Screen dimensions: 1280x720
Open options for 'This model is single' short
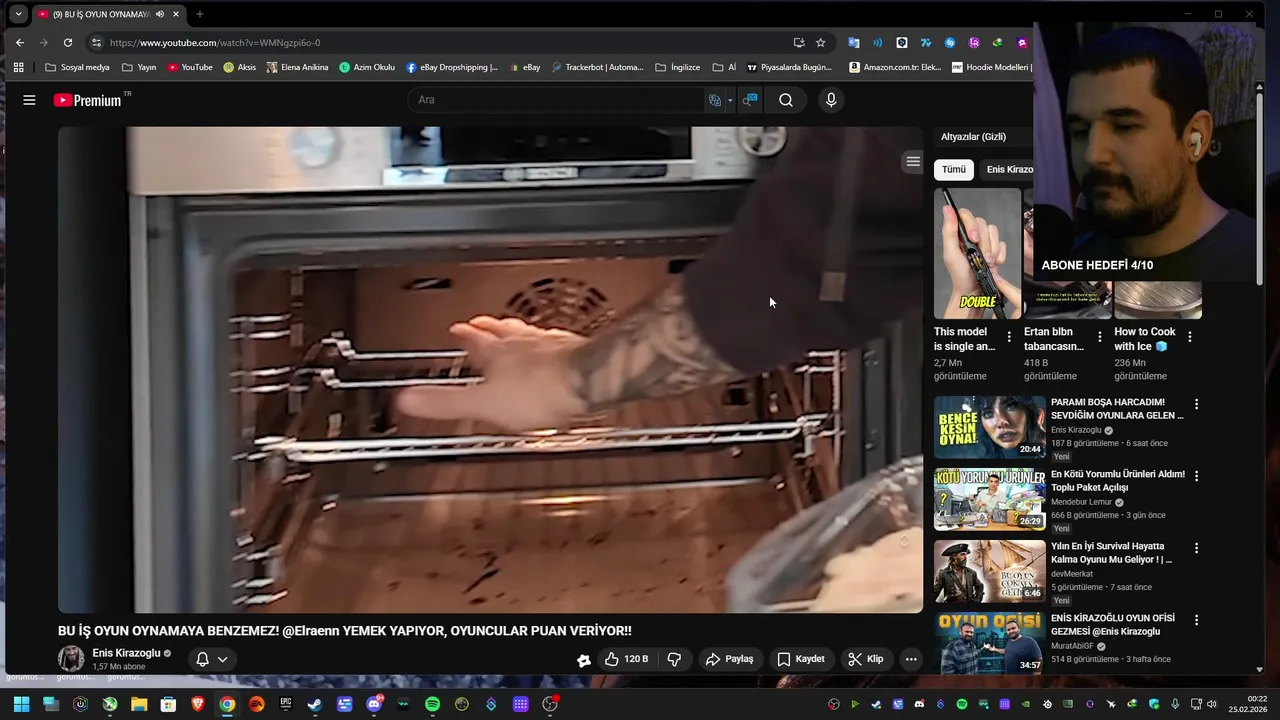click(1009, 337)
